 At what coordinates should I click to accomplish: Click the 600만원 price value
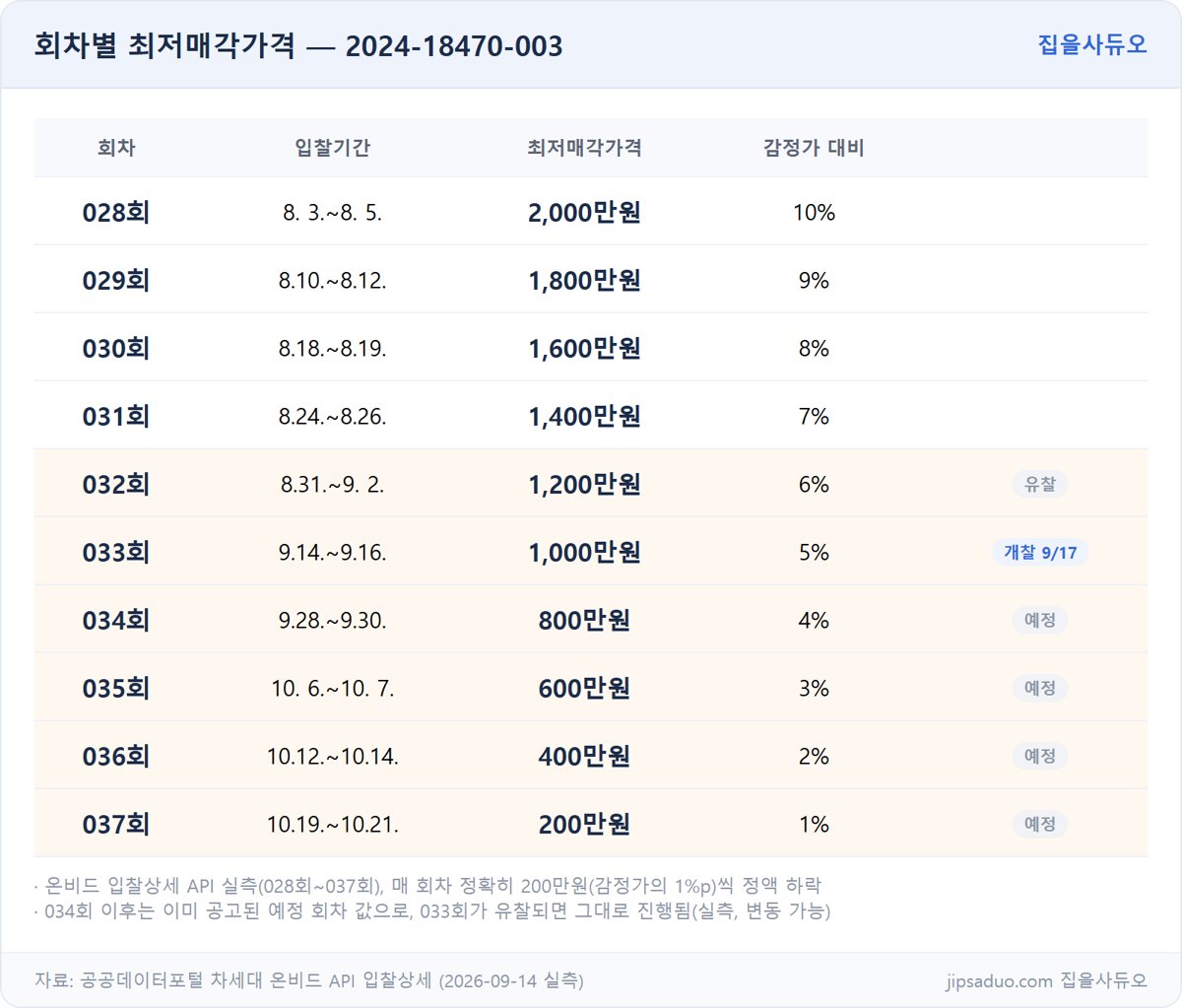[585, 688]
